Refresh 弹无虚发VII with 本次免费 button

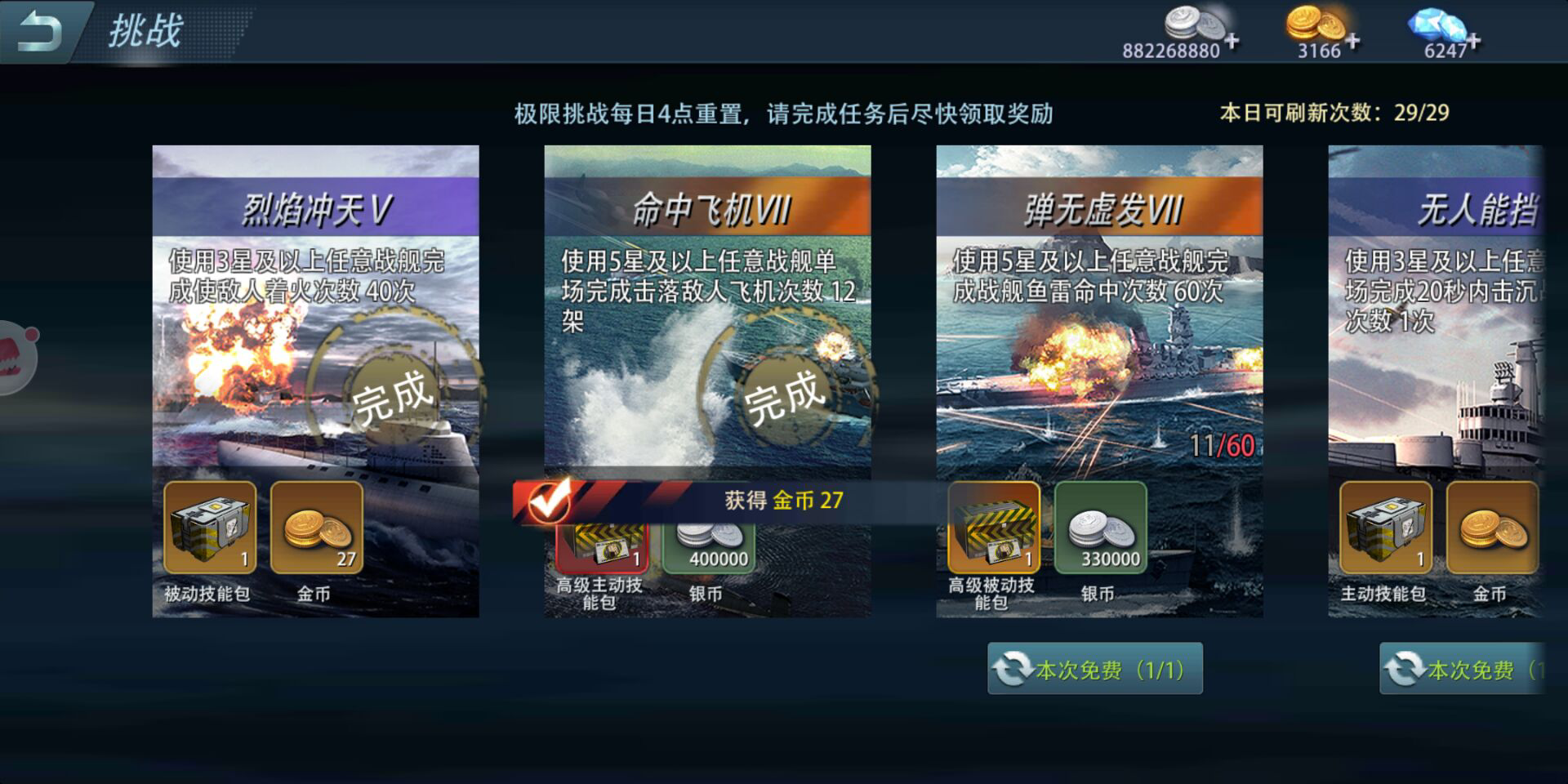tap(1095, 669)
